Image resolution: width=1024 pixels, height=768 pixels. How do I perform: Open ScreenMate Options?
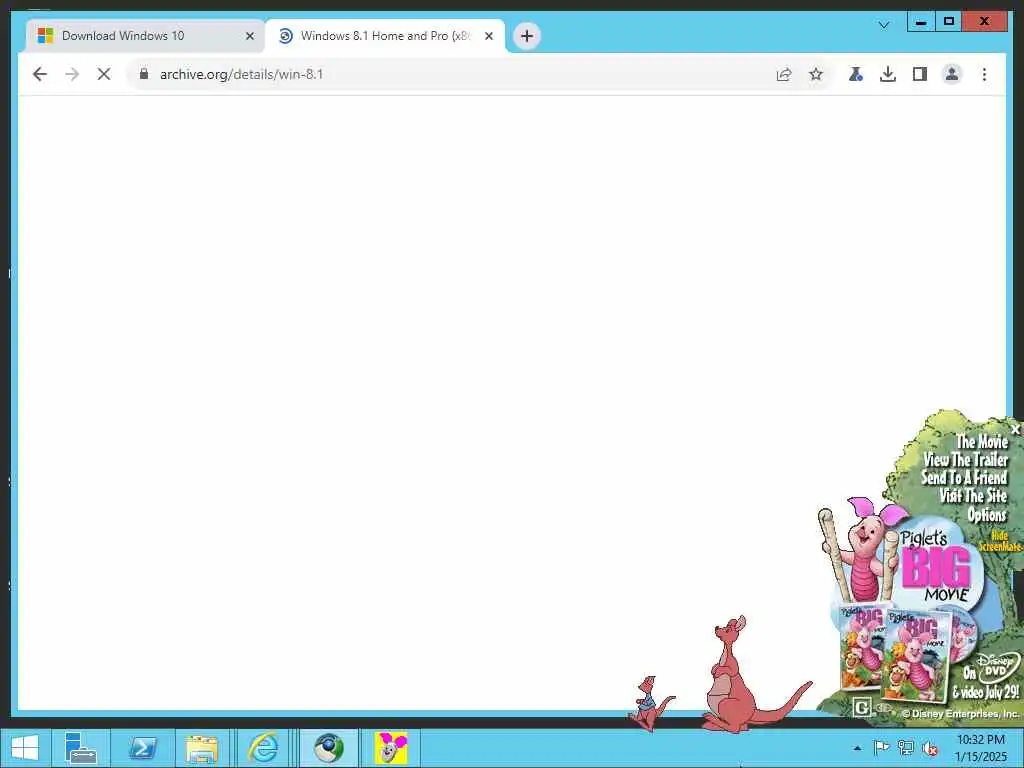[x=986, y=515]
